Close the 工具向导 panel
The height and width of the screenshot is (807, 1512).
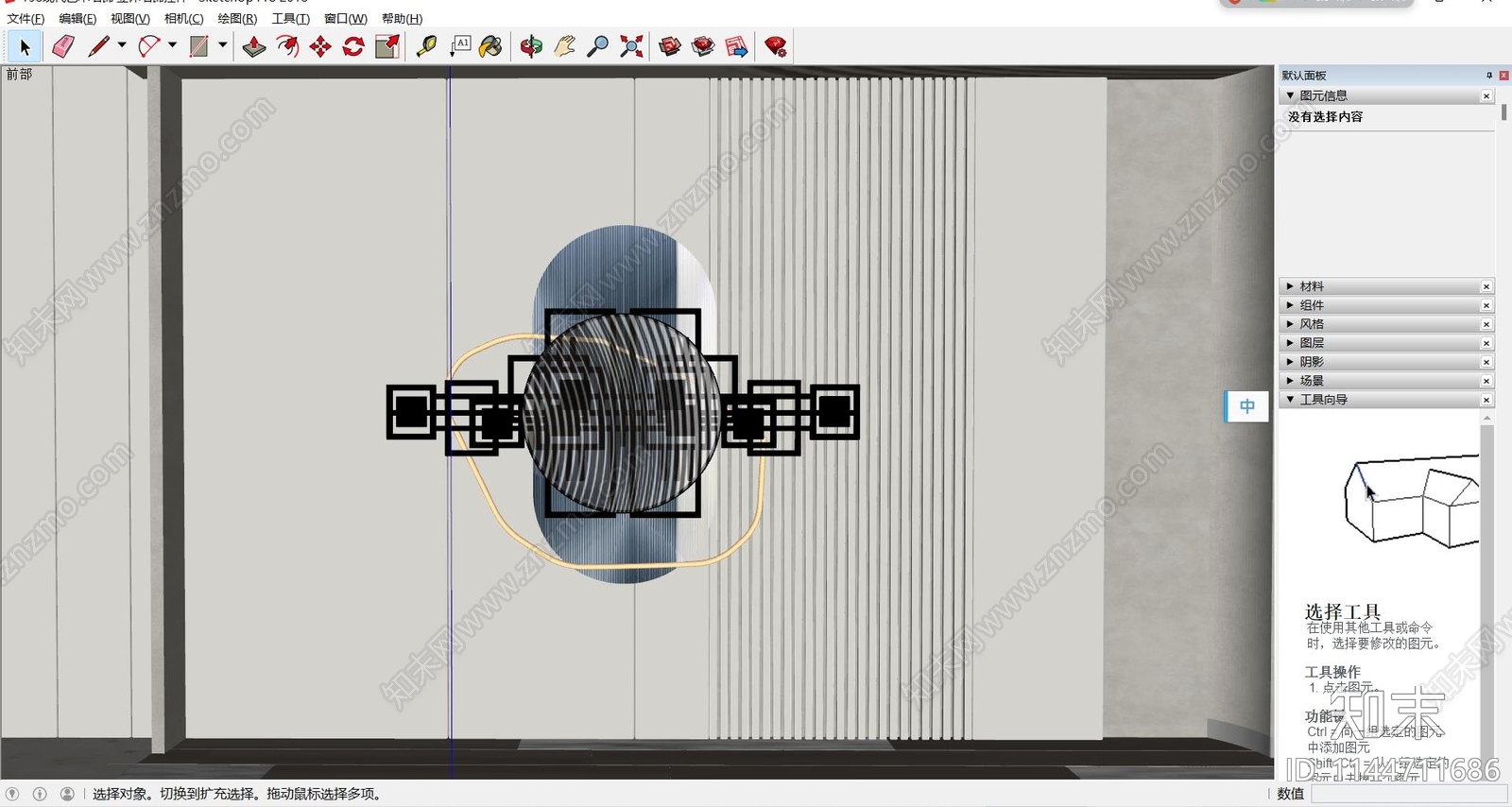pos(1486,400)
